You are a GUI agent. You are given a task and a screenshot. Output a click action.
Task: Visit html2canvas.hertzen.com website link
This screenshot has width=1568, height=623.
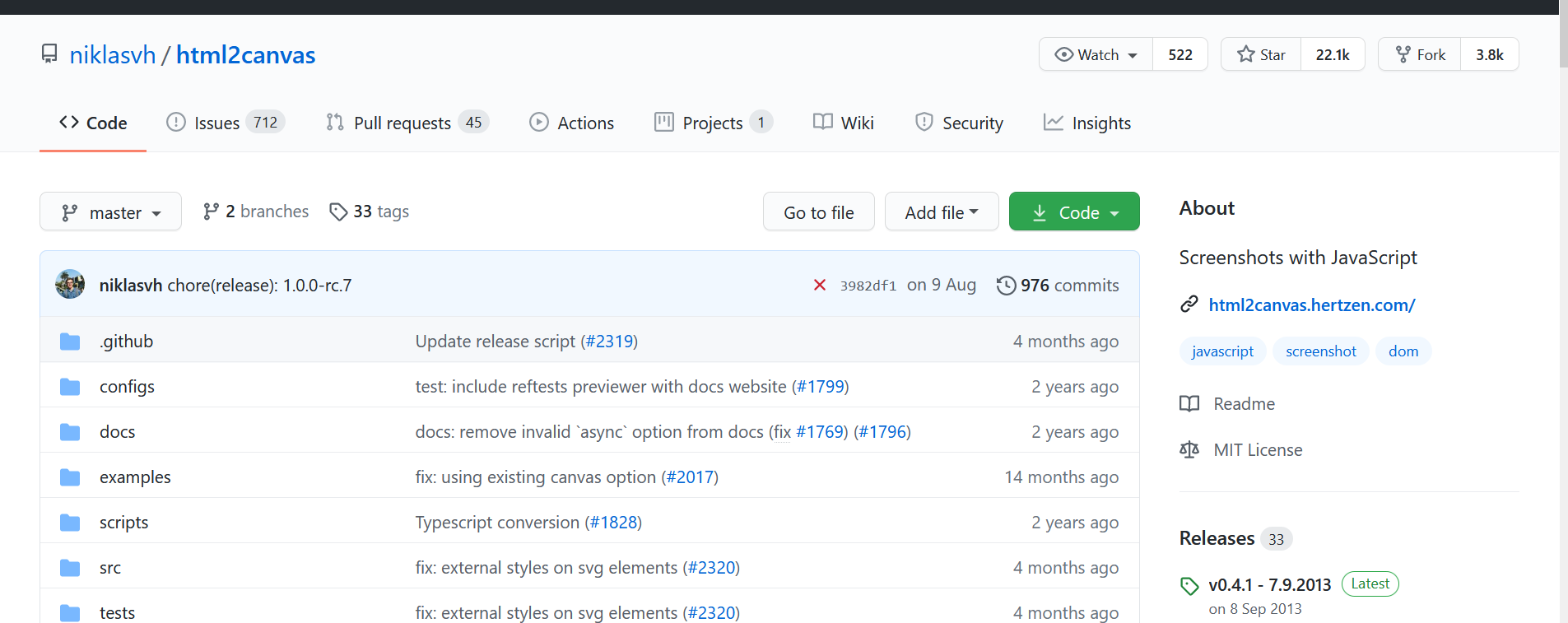[1312, 305]
